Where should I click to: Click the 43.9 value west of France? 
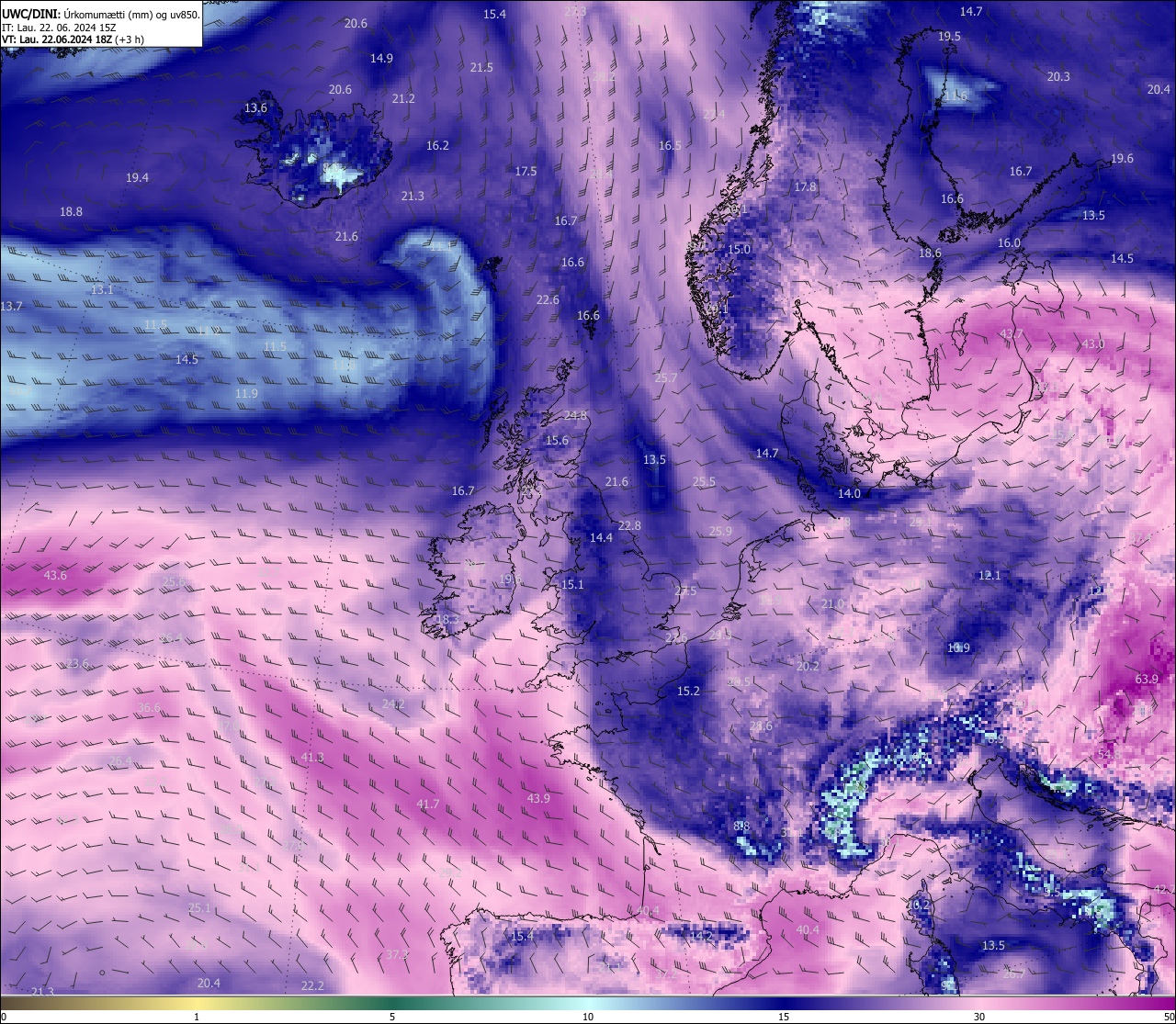point(538,798)
